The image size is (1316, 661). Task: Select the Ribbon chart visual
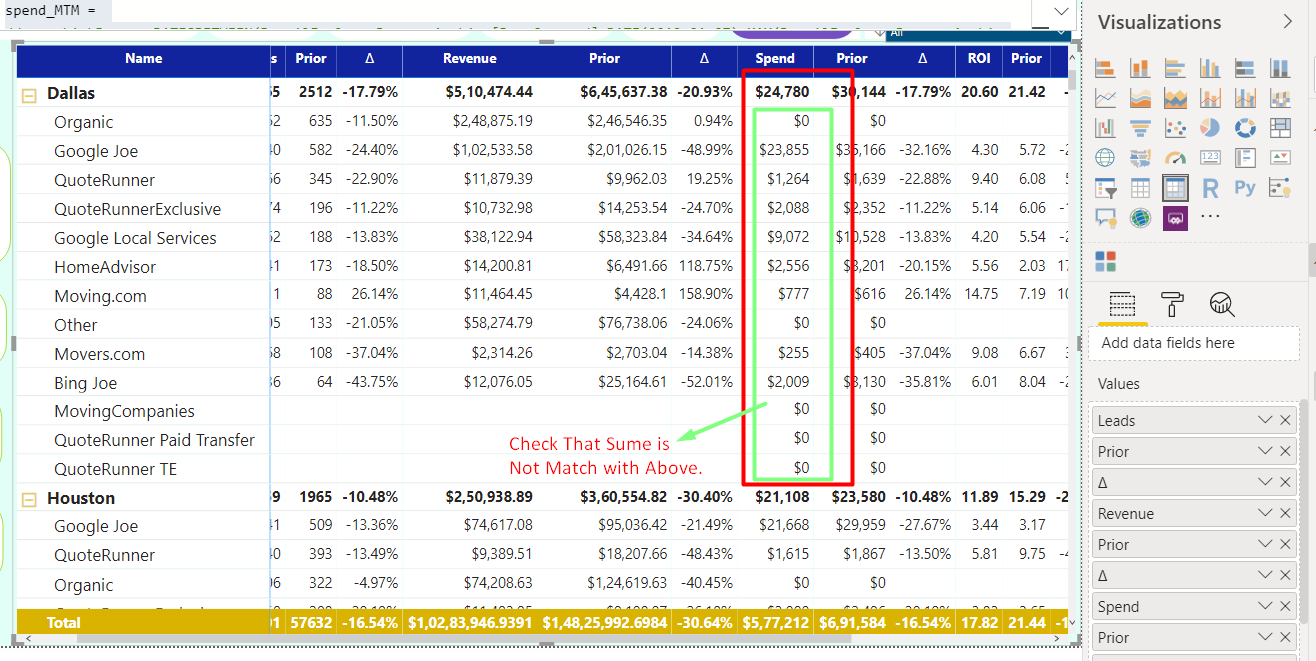1280,98
